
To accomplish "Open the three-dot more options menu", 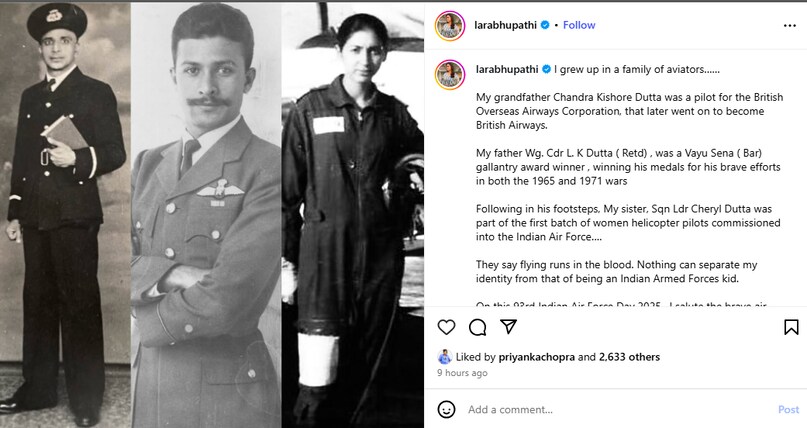I will coord(790,25).
